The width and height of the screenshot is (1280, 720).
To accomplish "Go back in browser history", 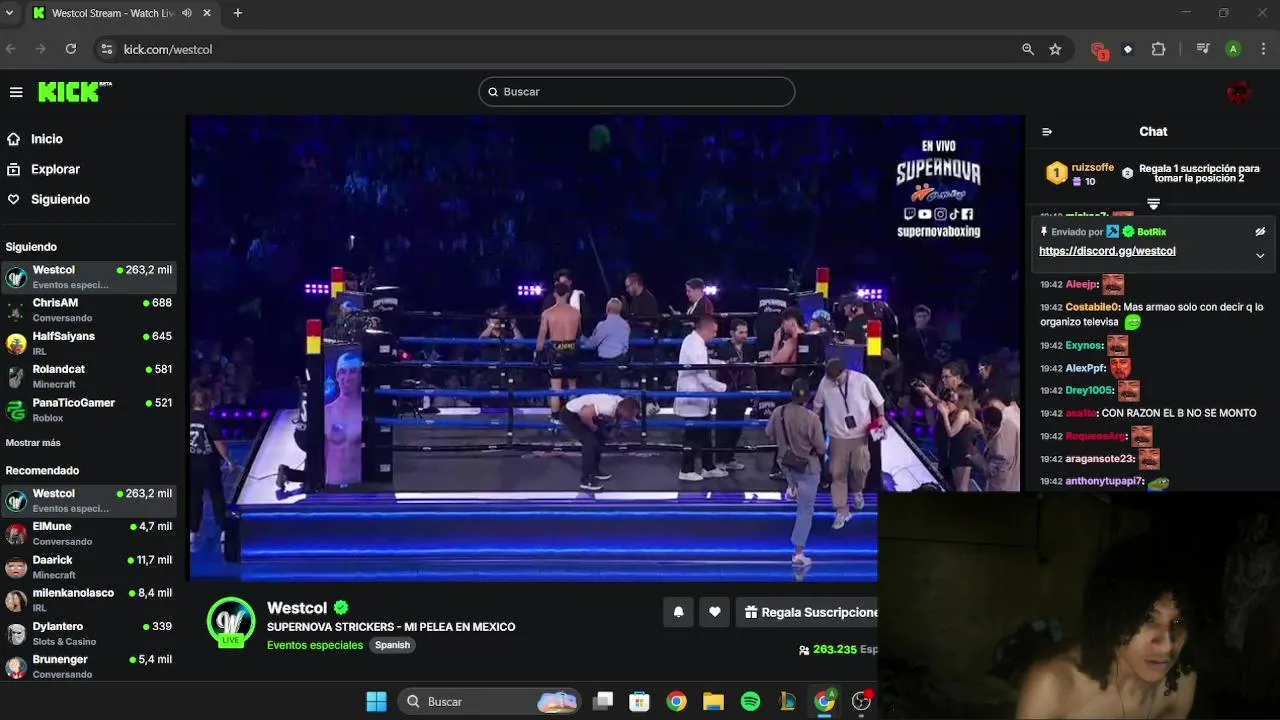I will click(x=11, y=49).
